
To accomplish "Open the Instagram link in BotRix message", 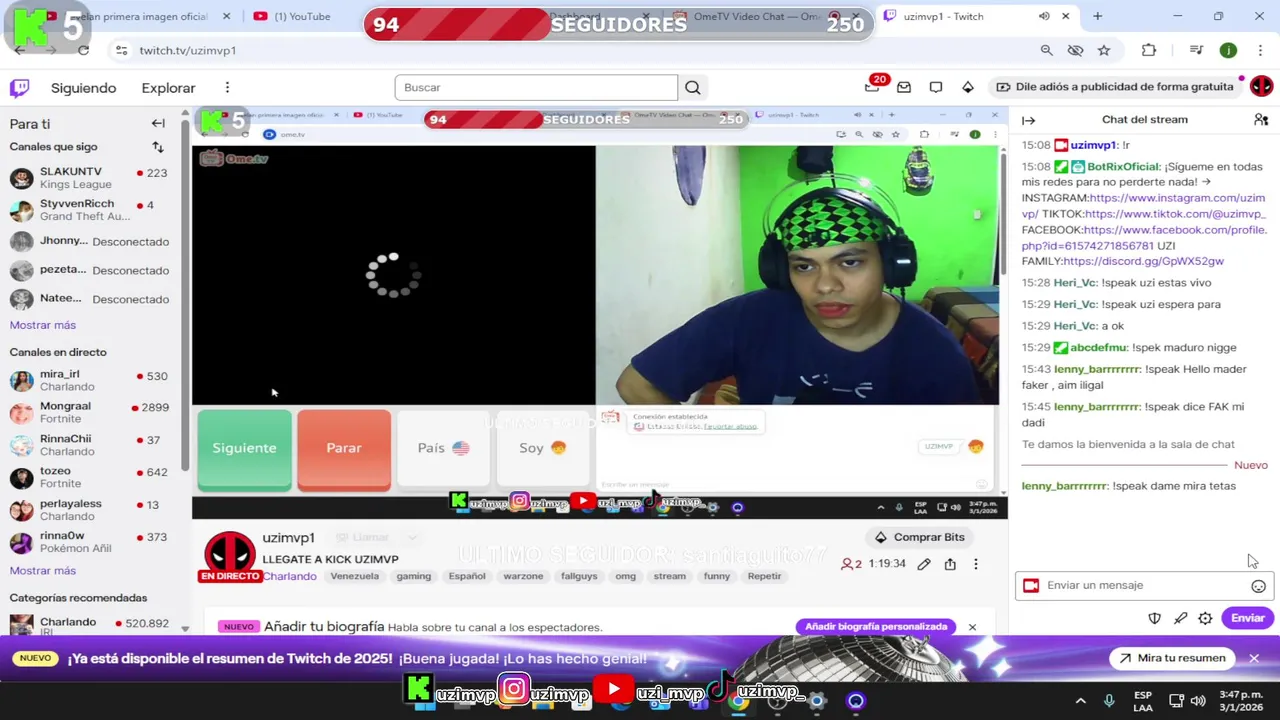I will 1143,206.
